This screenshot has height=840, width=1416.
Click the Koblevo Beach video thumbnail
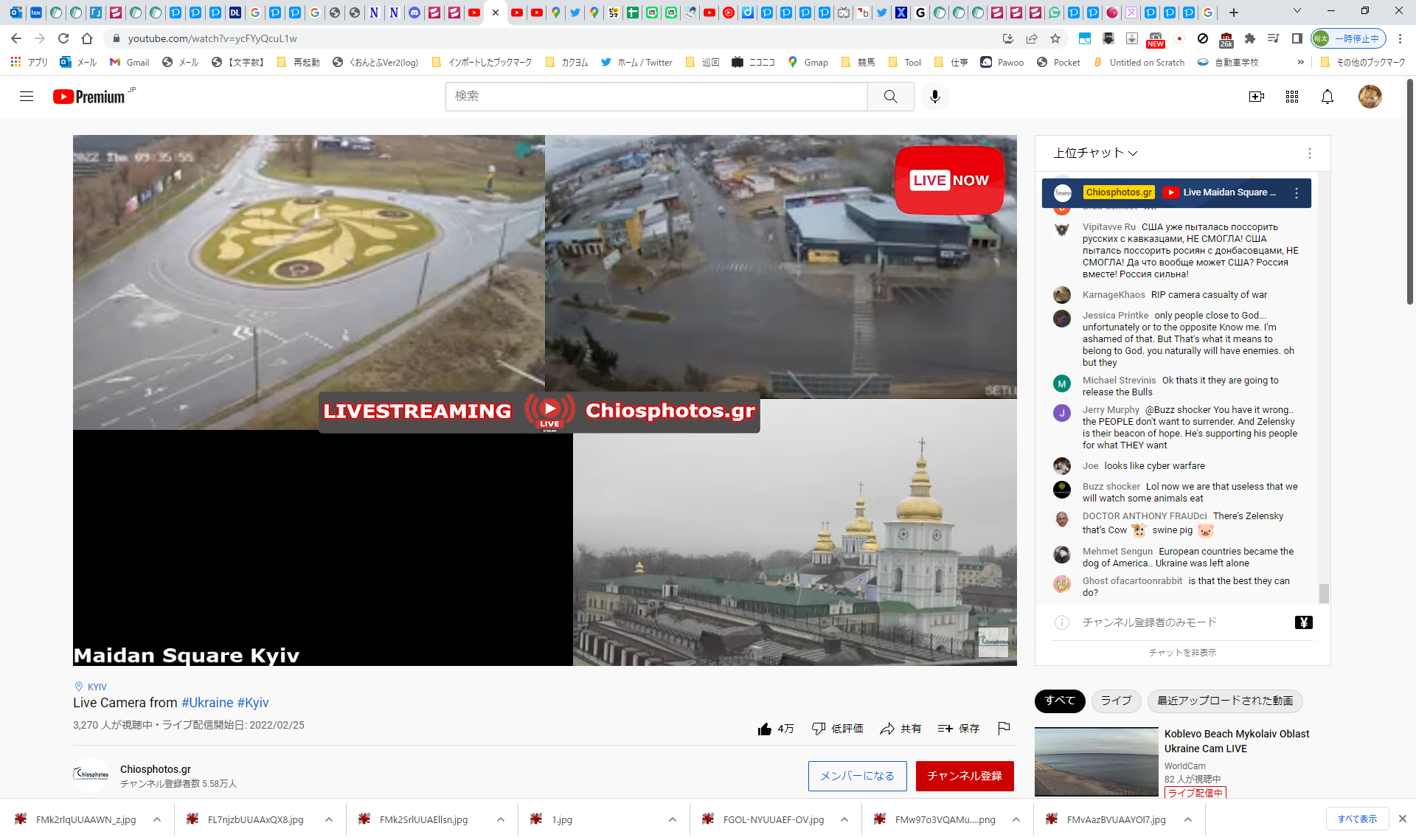pyautogui.click(x=1096, y=762)
